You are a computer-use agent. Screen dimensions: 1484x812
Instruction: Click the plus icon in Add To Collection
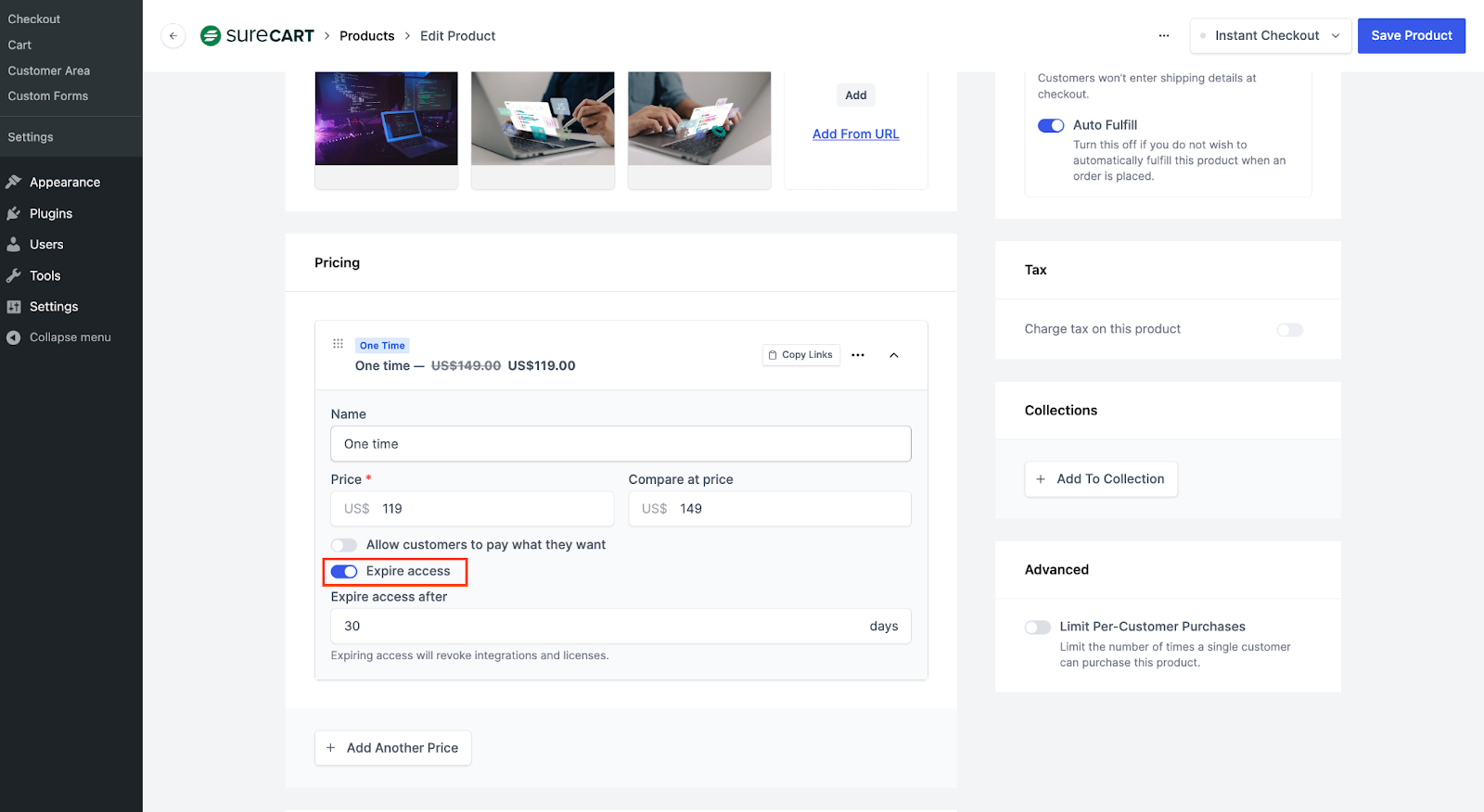[x=1041, y=479]
